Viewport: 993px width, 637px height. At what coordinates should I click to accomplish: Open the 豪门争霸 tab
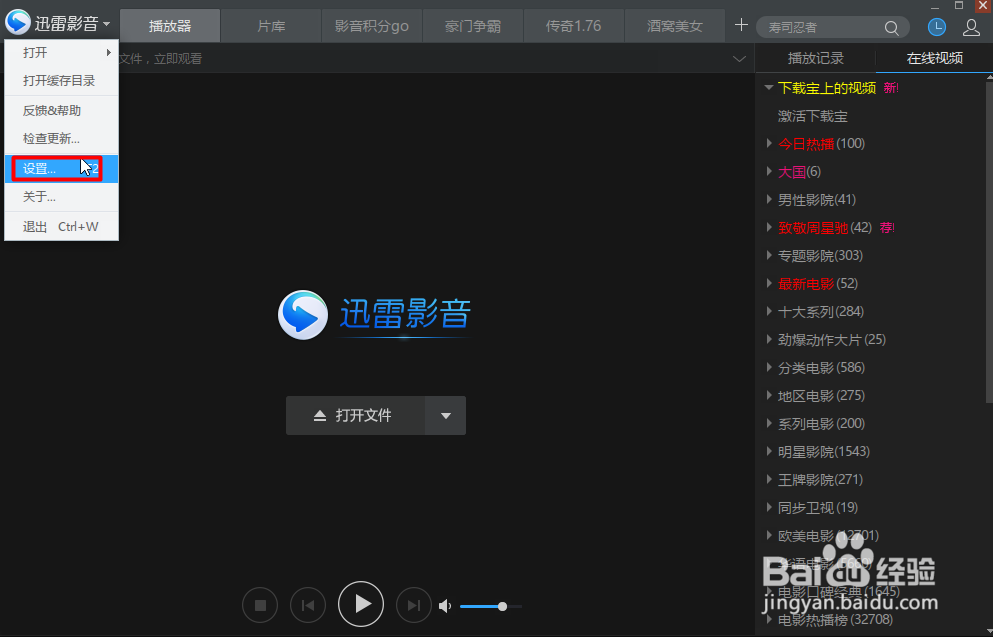[473, 26]
